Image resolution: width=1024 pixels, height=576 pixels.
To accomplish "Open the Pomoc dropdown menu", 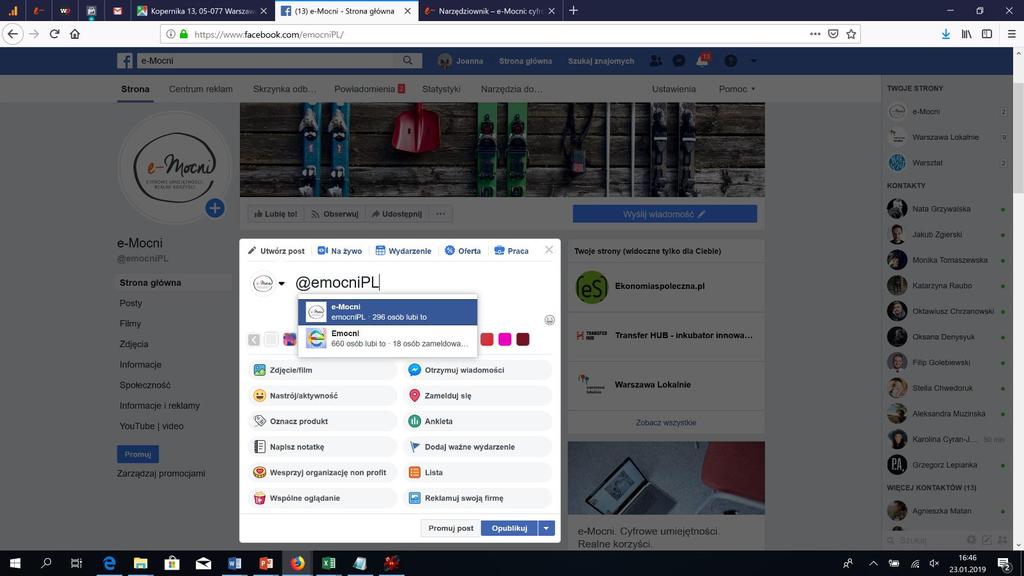I will pyautogui.click(x=737, y=89).
